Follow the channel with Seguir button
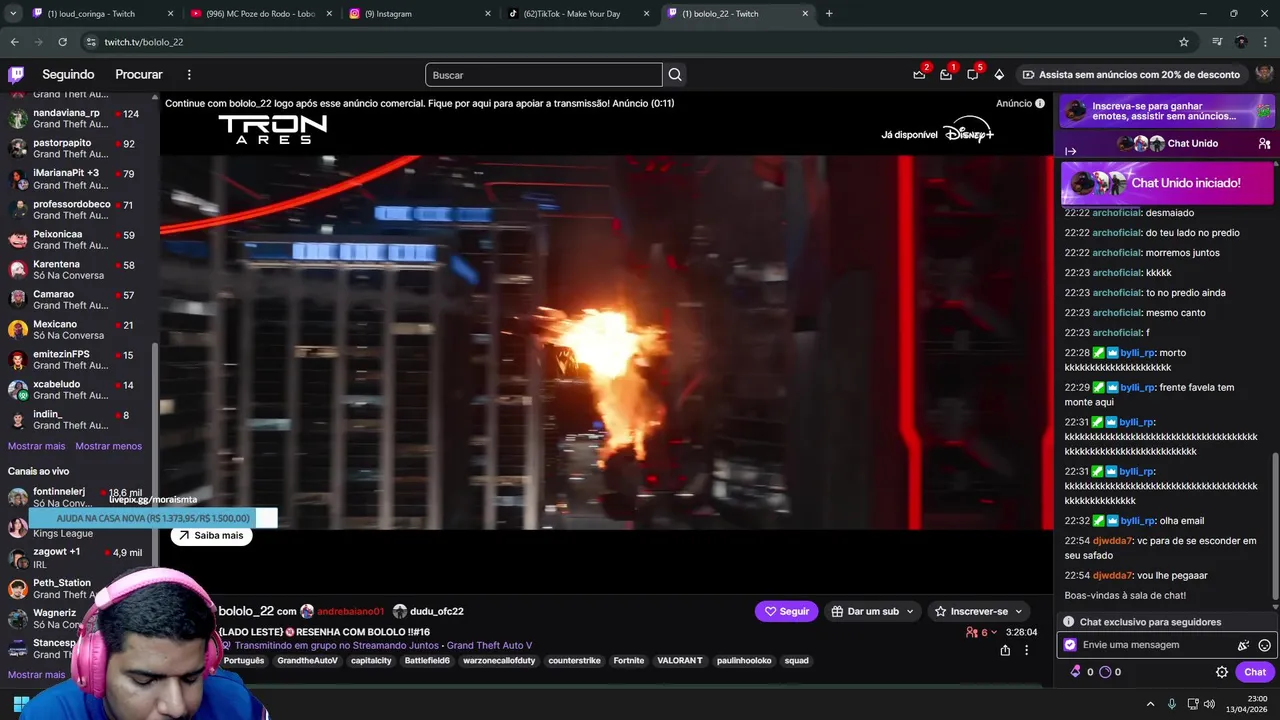This screenshot has height=720, width=1280. pyautogui.click(x=786, y=611)
